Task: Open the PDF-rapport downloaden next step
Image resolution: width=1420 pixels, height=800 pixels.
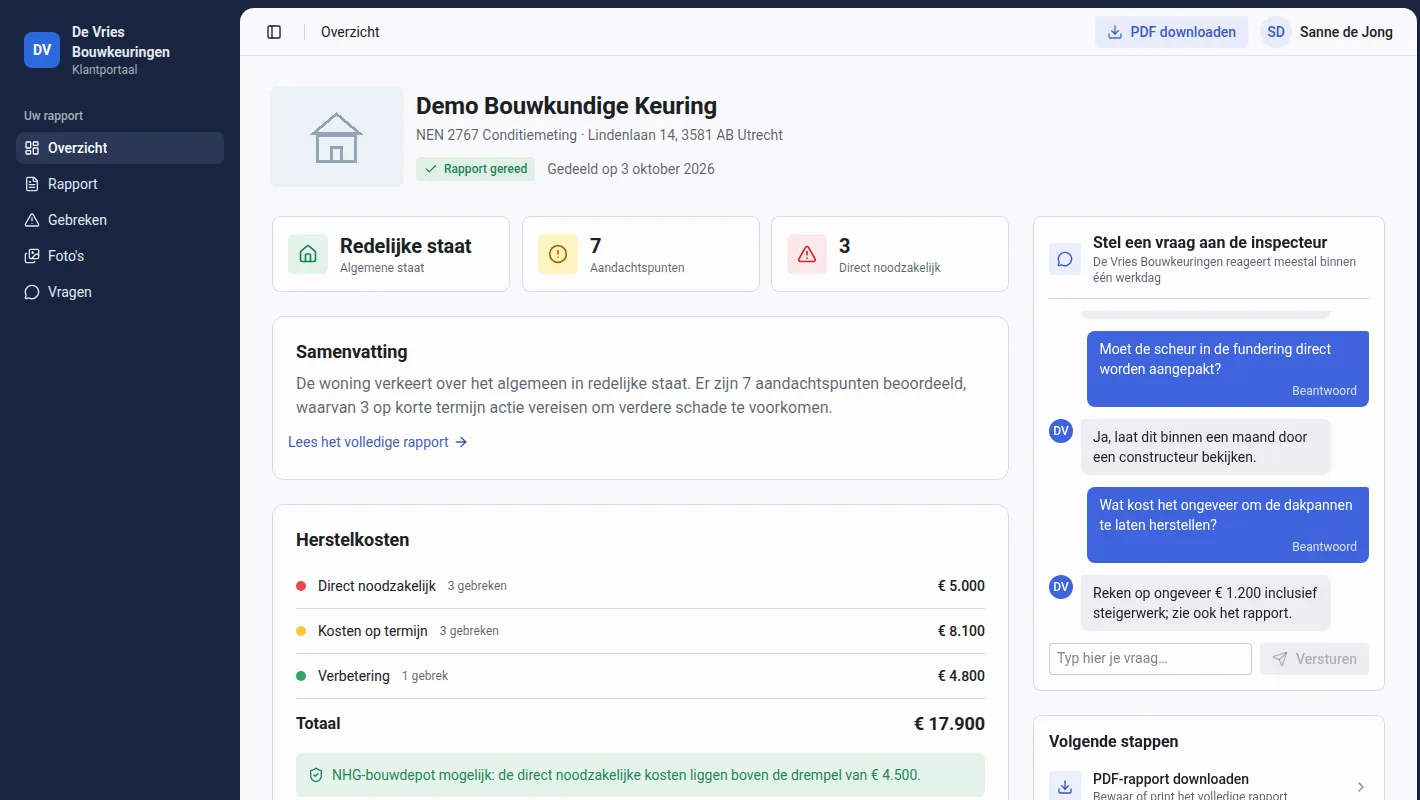Action: pos(1209,786)
